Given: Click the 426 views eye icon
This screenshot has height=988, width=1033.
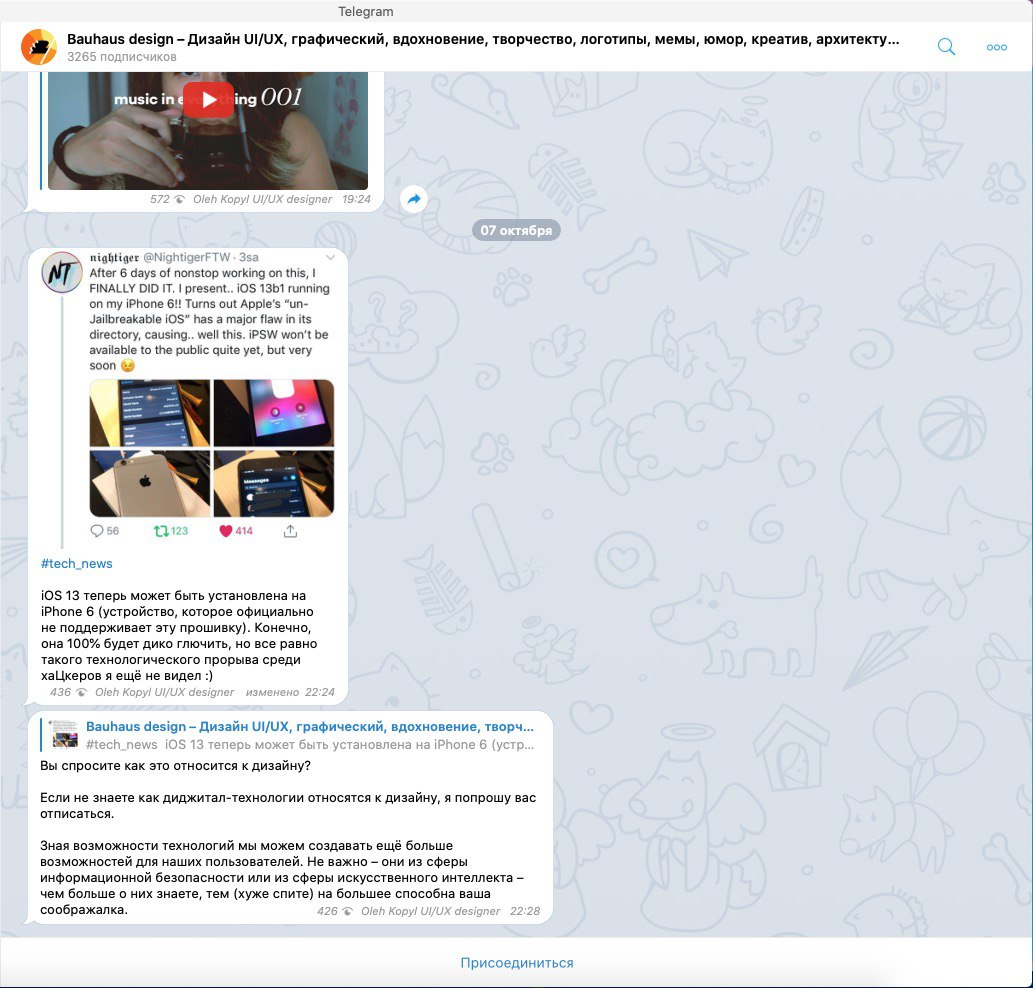Looking at the screenshot, I should point(347,912).
